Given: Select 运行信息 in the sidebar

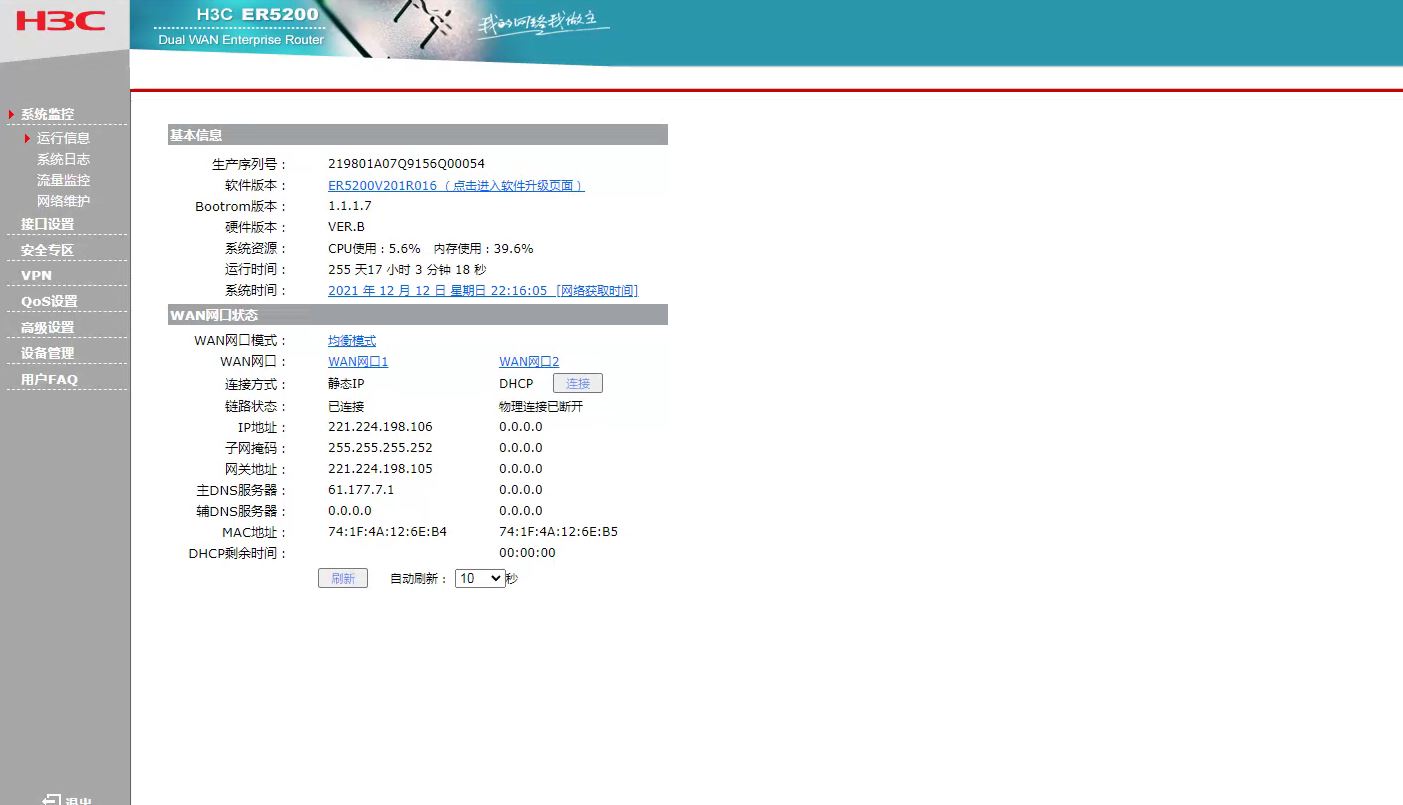Looking at the screenshot, I should pos(64,138).
